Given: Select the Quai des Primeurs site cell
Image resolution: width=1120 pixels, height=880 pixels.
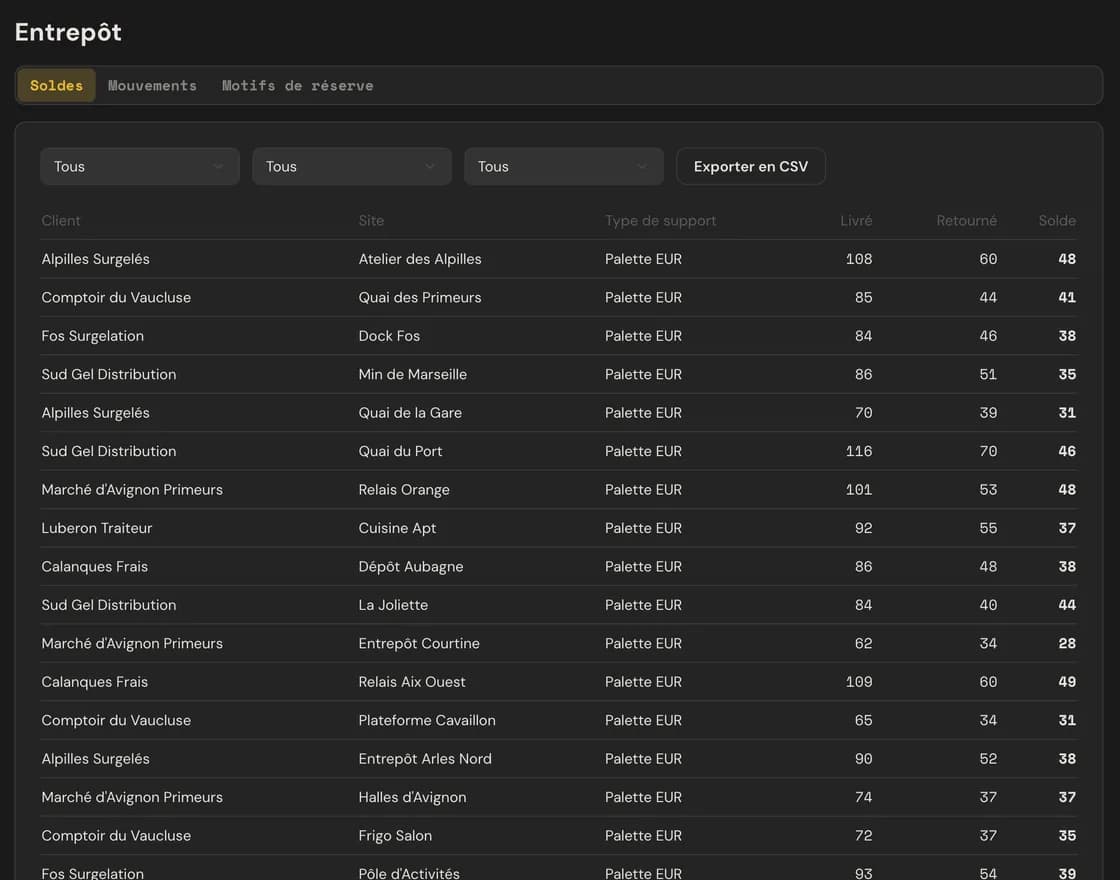Looking at the screenshot, I should pos(420,298).
